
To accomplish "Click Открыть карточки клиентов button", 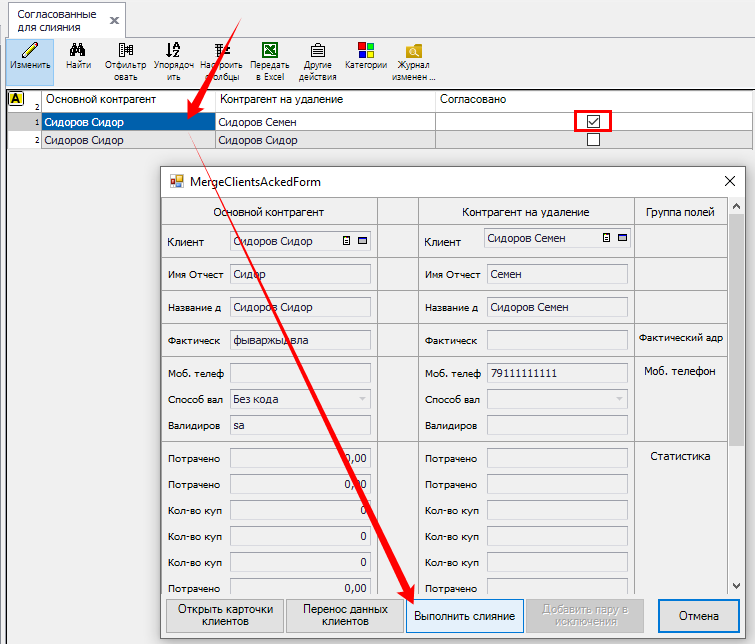I will (x=223, y=615).
